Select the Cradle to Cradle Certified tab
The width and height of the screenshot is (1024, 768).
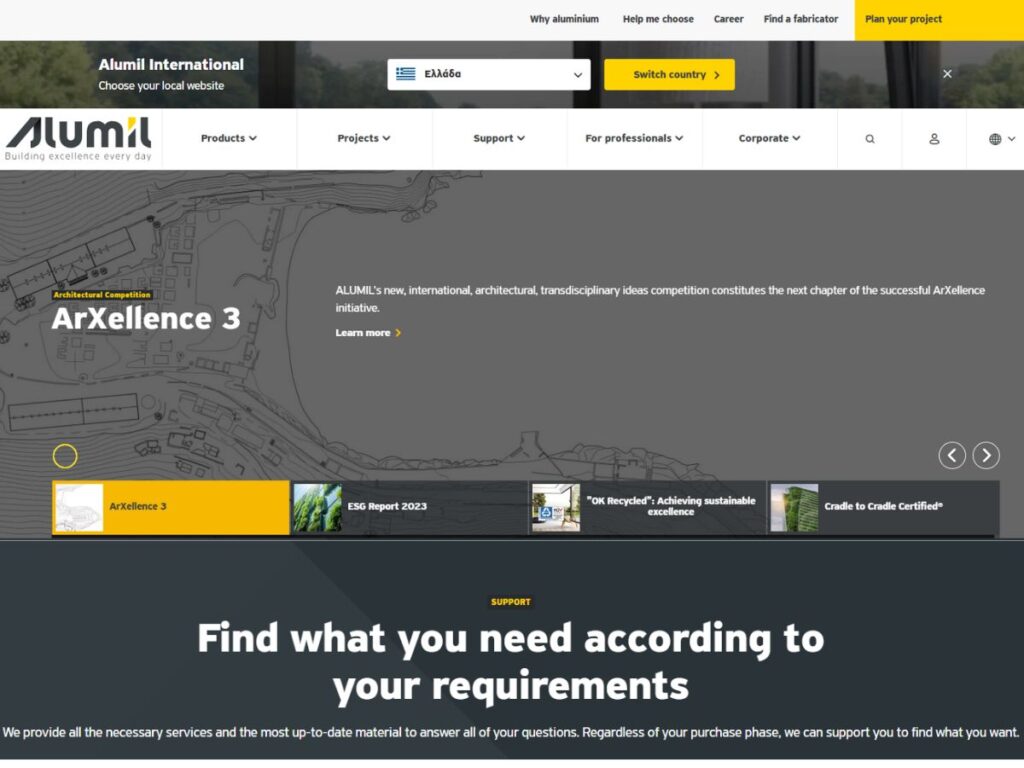point(884,507)
